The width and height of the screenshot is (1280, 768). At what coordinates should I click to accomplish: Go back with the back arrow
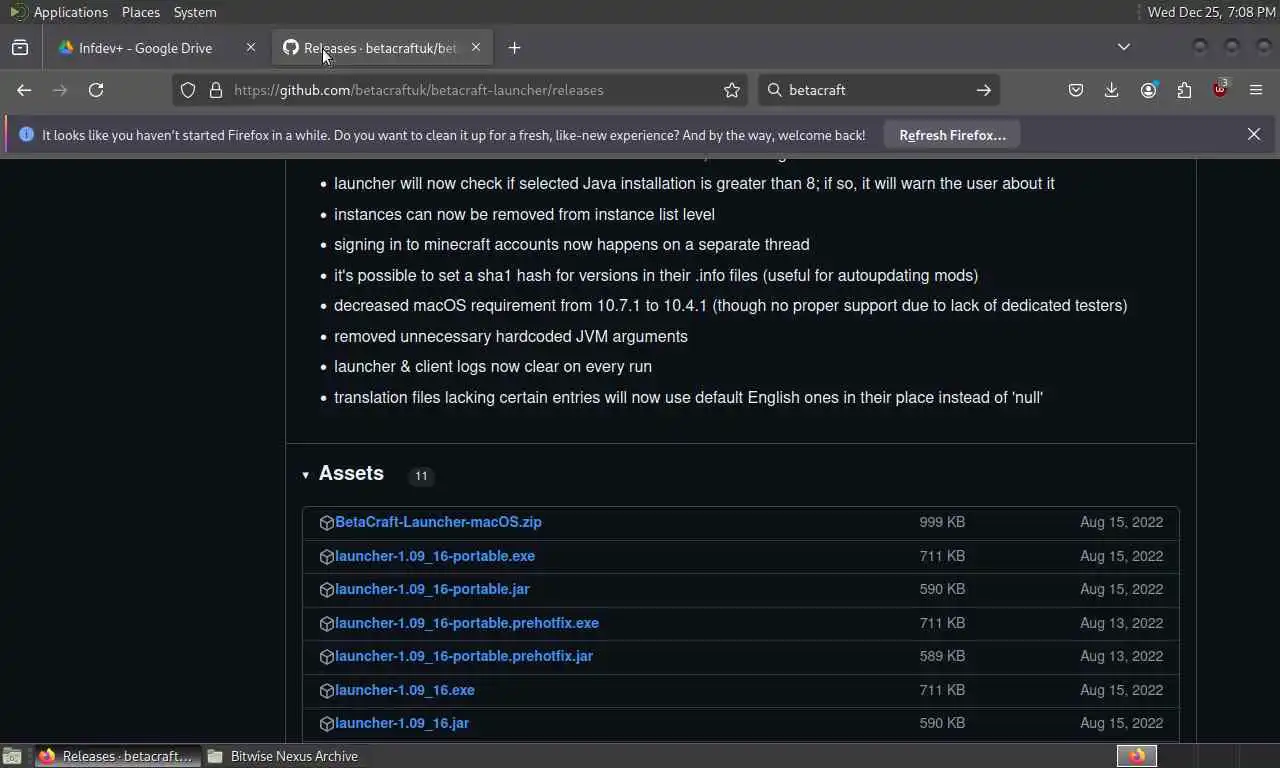point(24,90)
